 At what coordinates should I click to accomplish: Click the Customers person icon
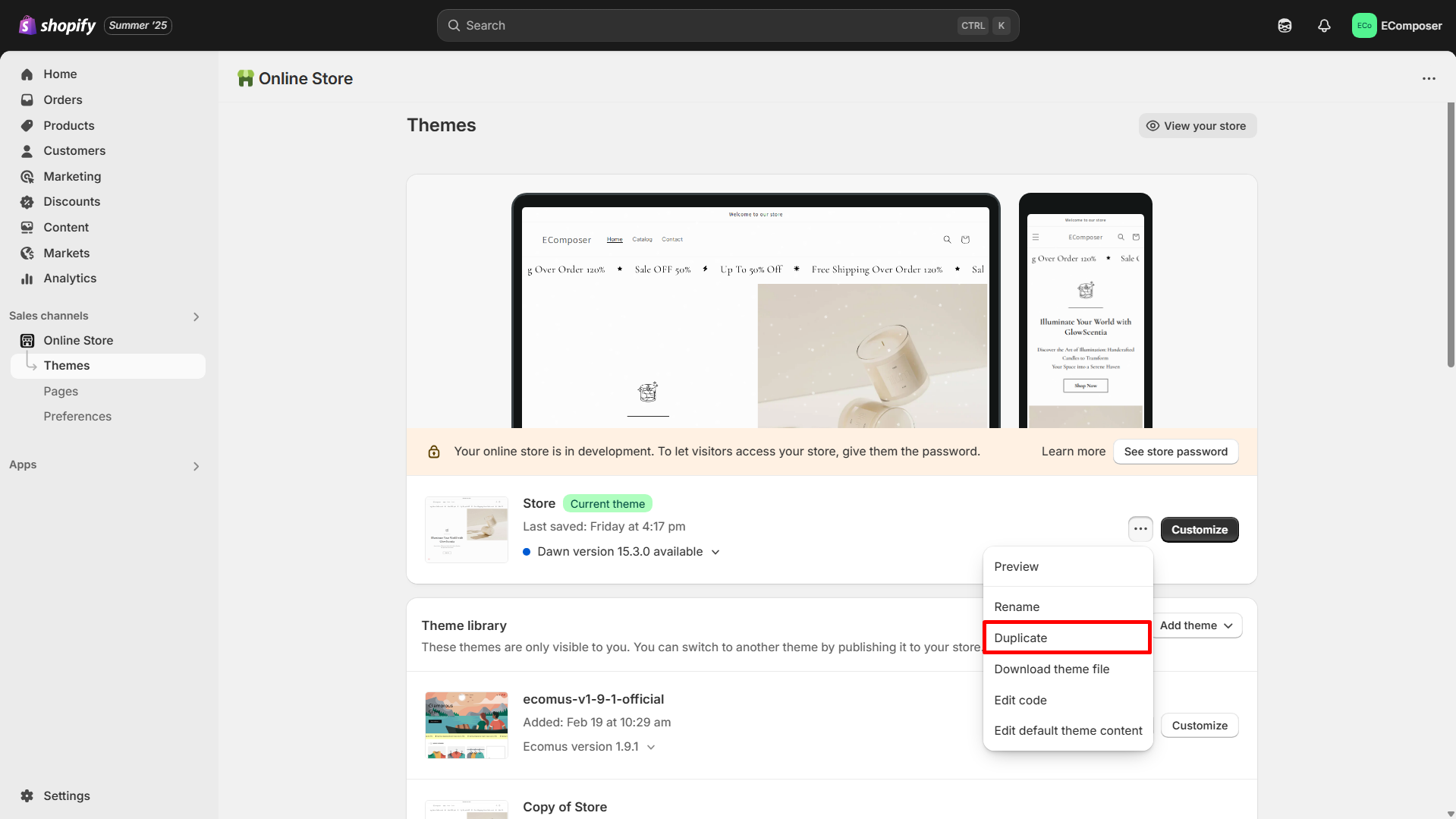[x=27, y=151]
